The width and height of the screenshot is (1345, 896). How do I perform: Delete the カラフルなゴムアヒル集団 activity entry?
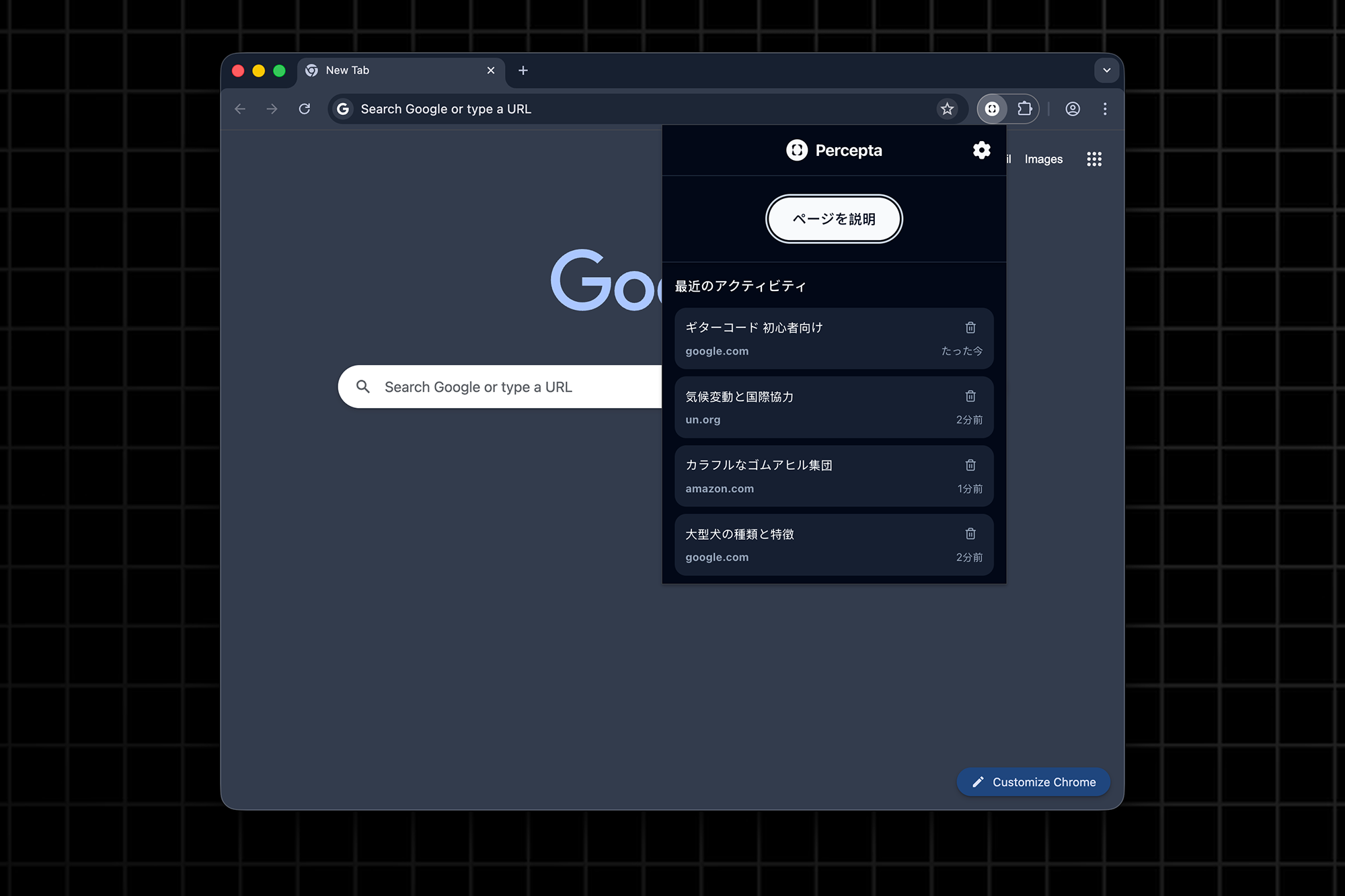(970, 465)
